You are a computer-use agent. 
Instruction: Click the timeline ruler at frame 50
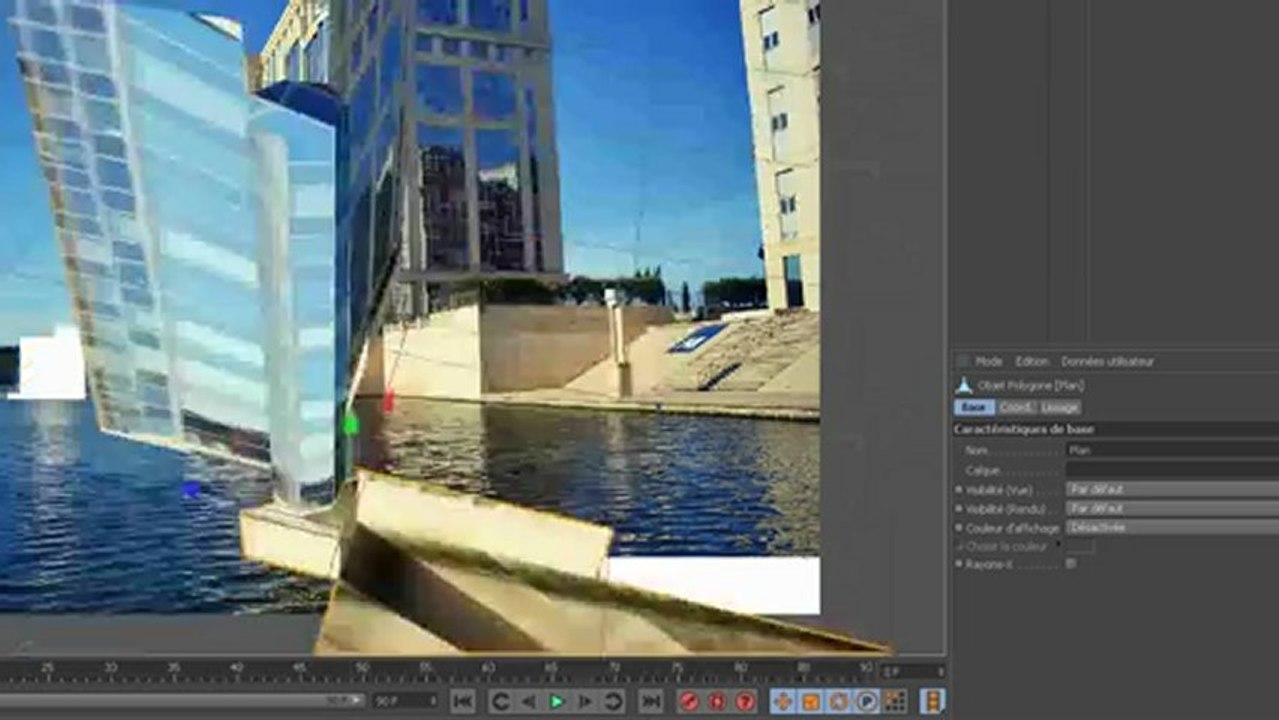[362, 669]
